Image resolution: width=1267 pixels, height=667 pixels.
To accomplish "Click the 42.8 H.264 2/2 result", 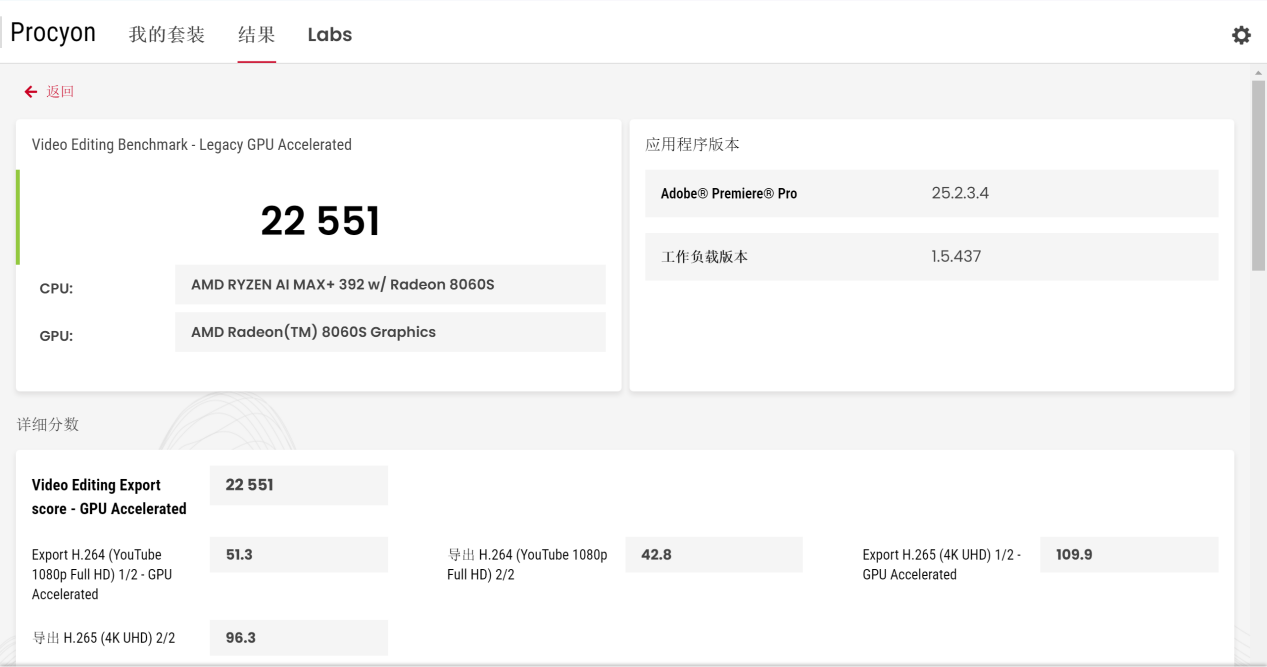I will pos(713,554).
